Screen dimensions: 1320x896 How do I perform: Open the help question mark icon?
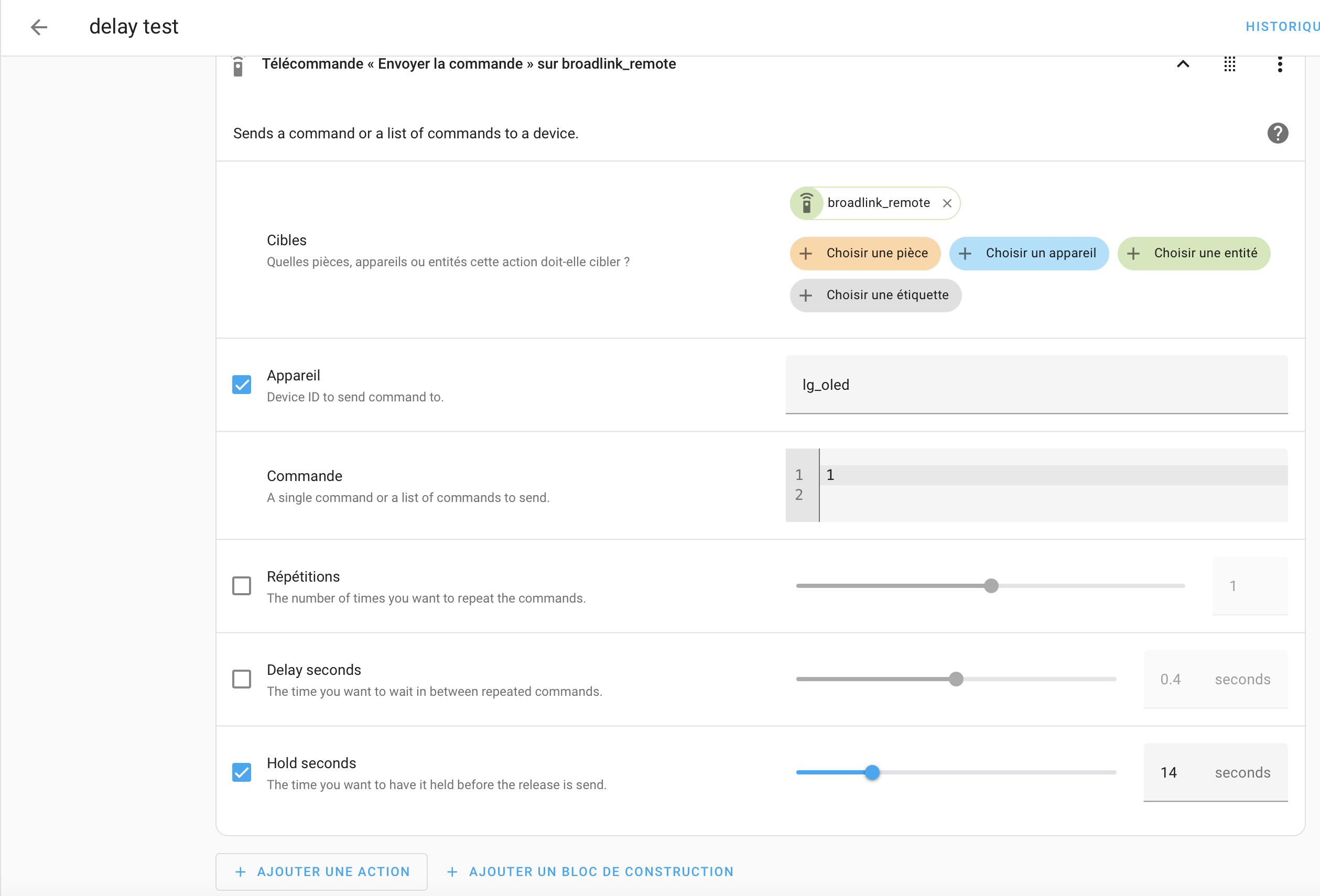(x=1278, y=134)
